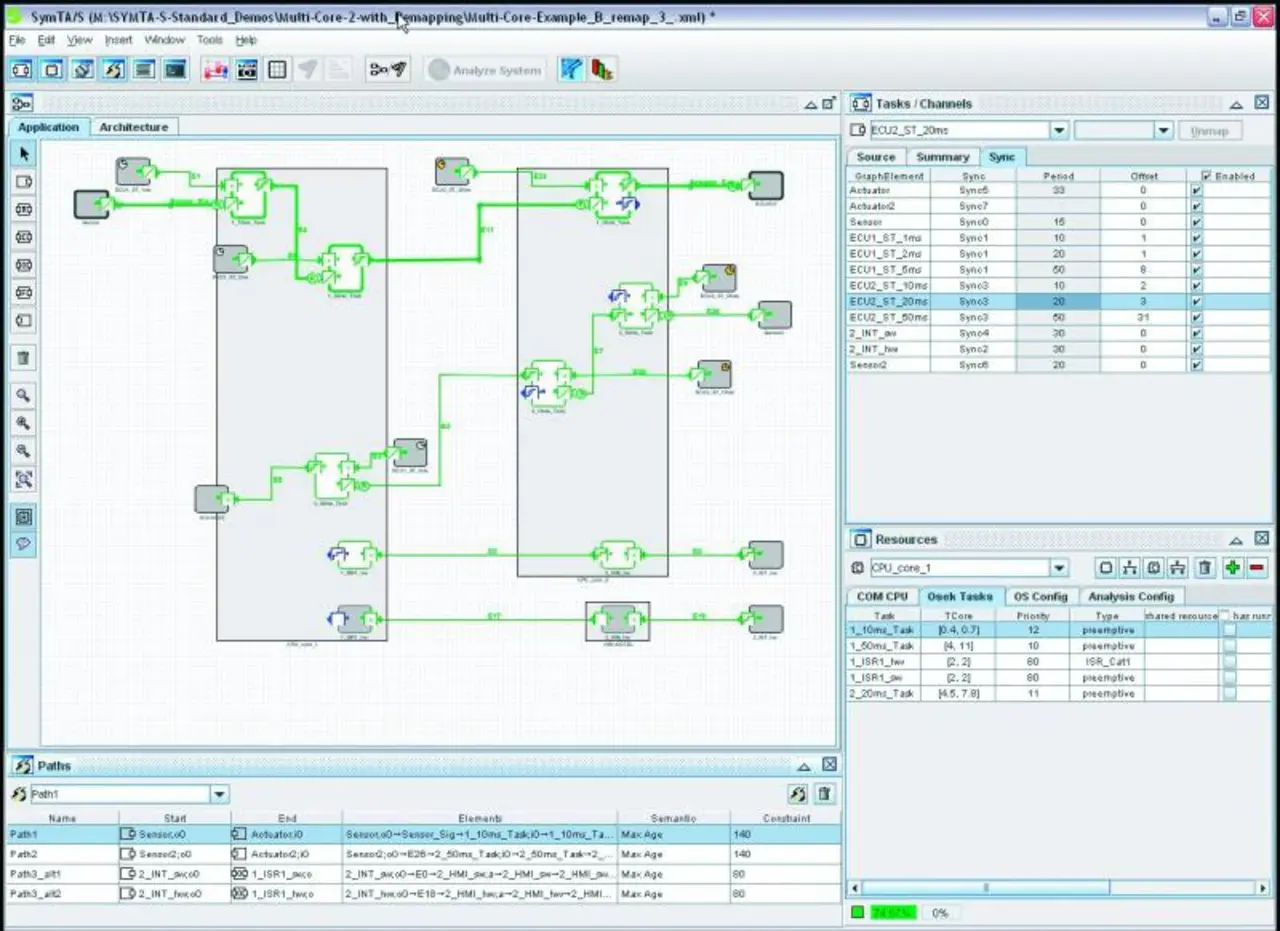Expand the Path1 dropdown in Paths panel
This screenshot has width=1280, height=931.
tap(219, 795)
